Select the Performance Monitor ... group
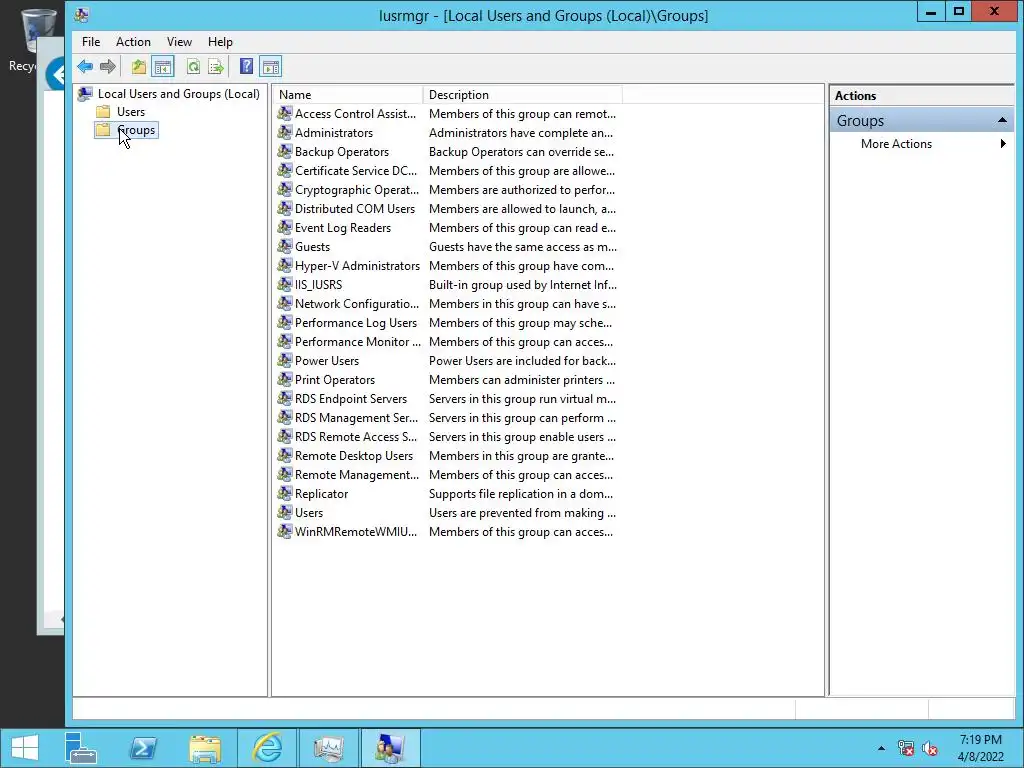 (x=358, y=342)
